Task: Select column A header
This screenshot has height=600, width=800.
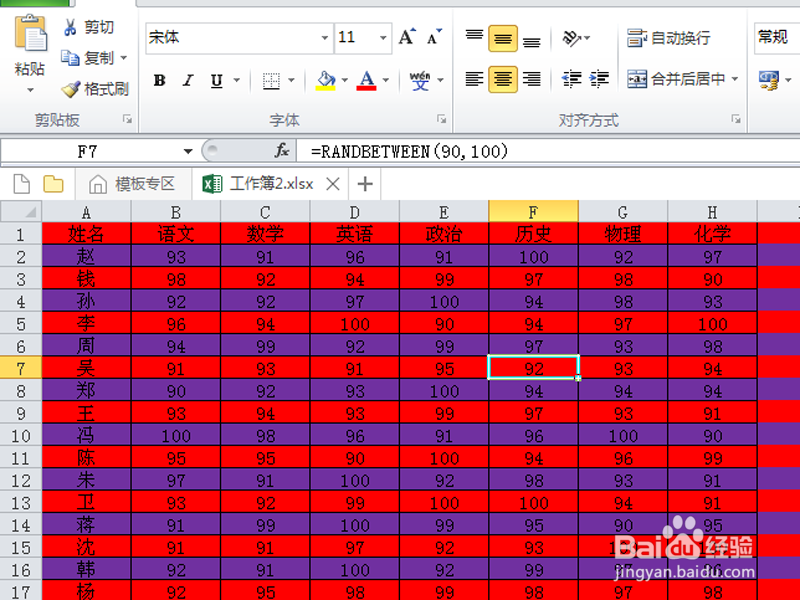Action: [x=86, y=211]
